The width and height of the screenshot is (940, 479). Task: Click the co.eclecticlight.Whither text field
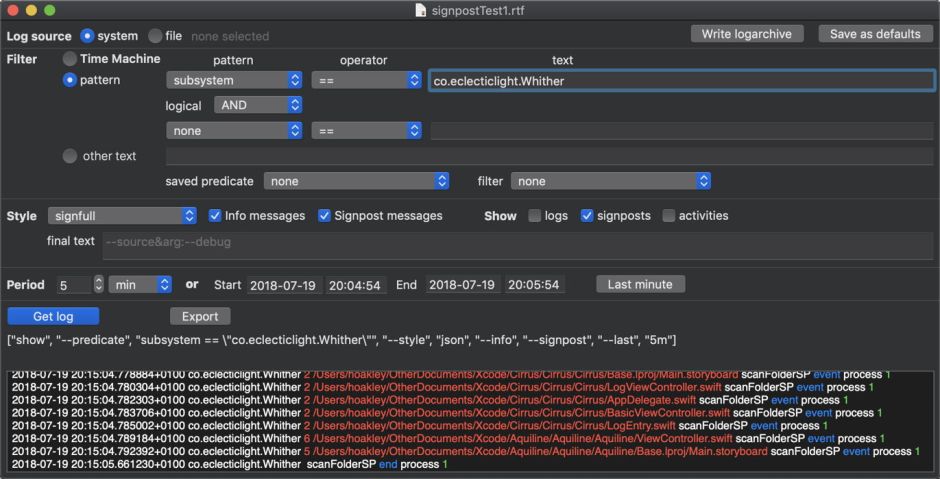click(x=680, y=81)
